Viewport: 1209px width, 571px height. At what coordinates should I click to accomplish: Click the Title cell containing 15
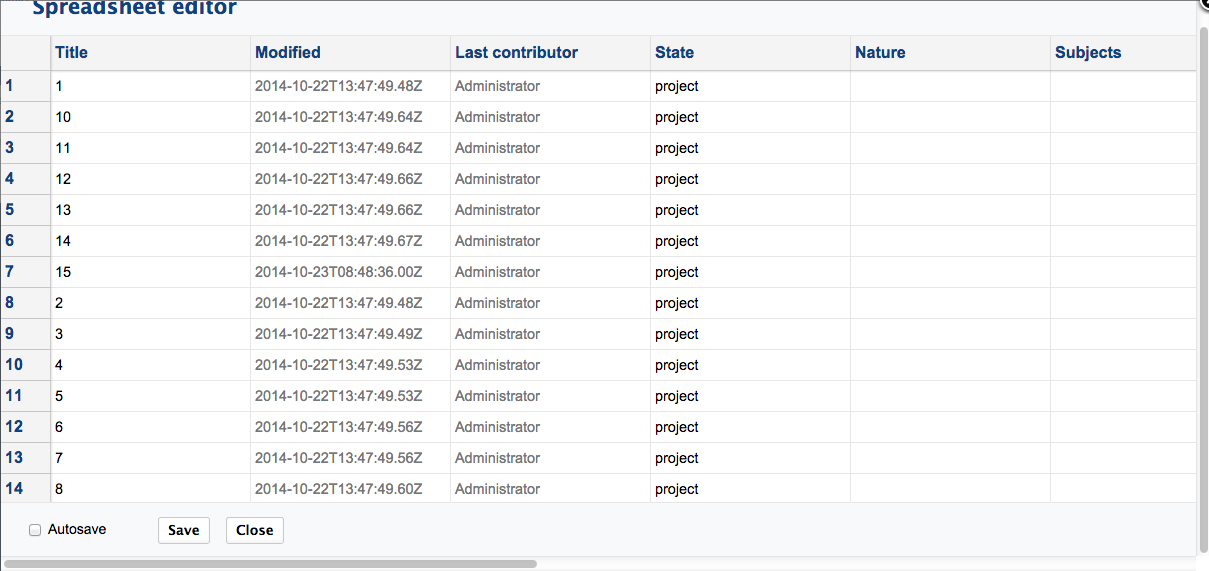click(x=150, y=272)
